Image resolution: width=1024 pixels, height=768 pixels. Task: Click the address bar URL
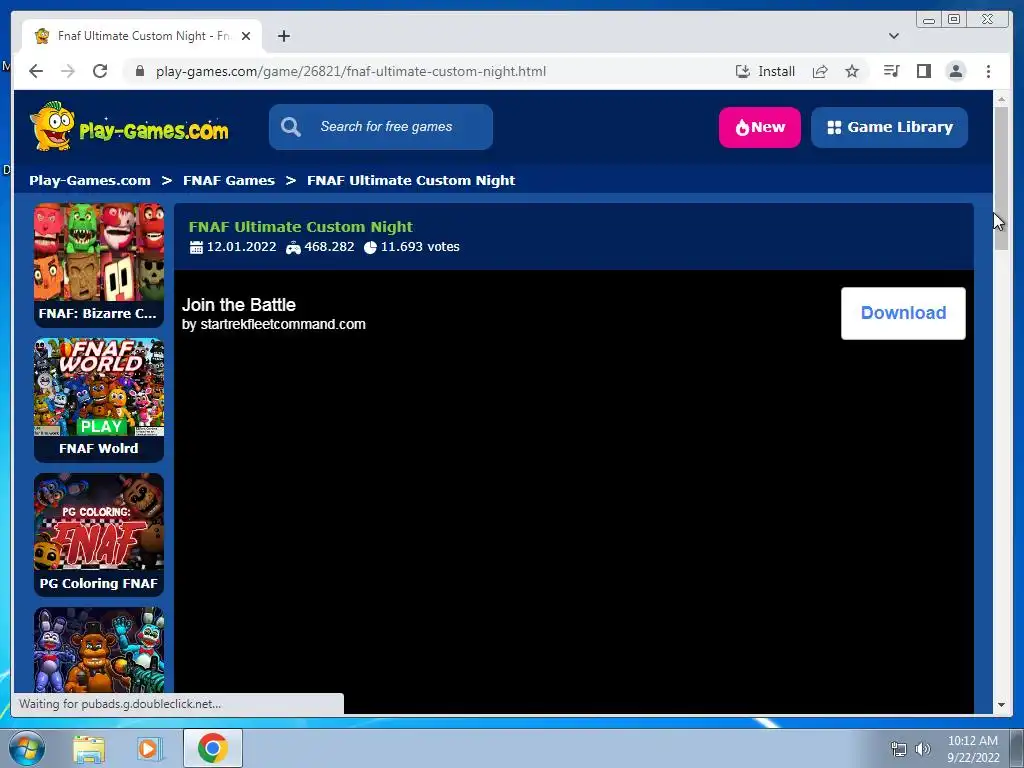pyautogui.click(x=351, y=71)
